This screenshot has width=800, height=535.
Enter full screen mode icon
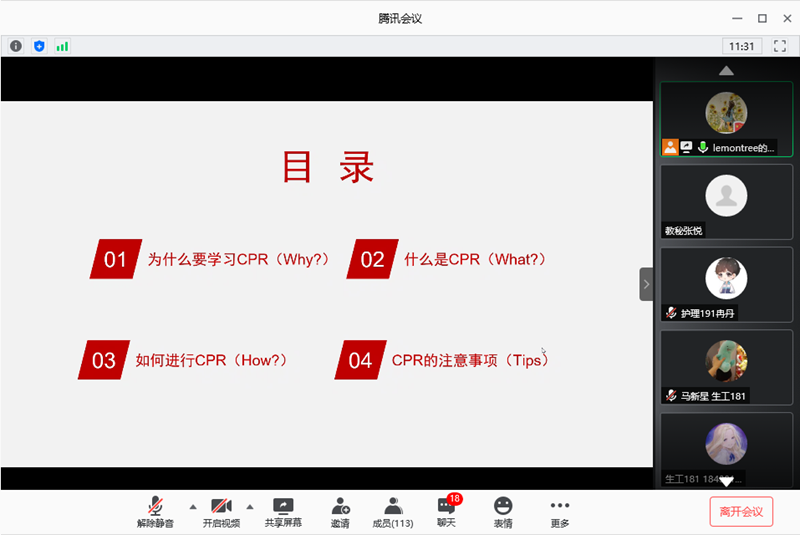pos(780,46)
